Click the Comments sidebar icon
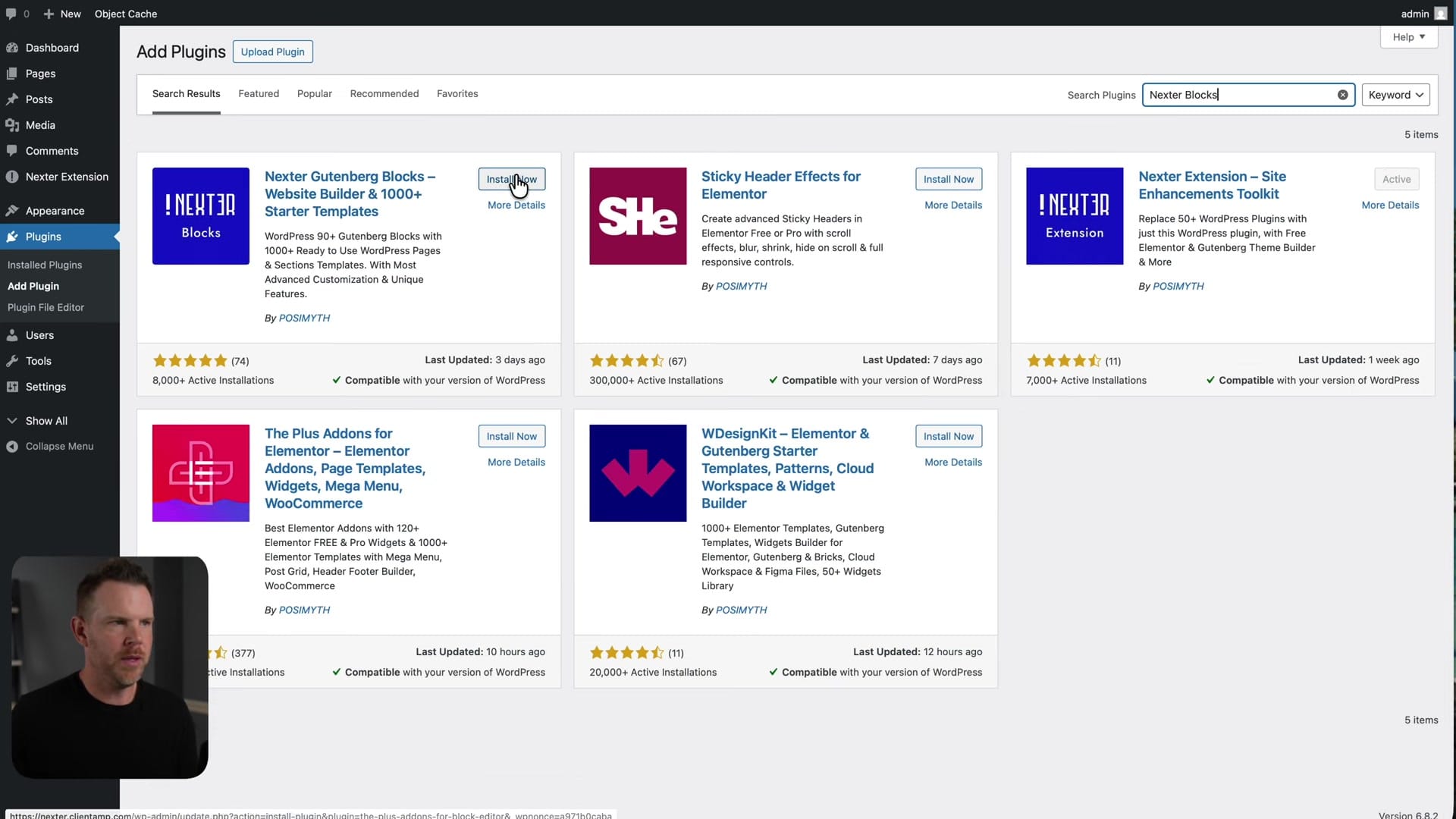 click(12, 151)
